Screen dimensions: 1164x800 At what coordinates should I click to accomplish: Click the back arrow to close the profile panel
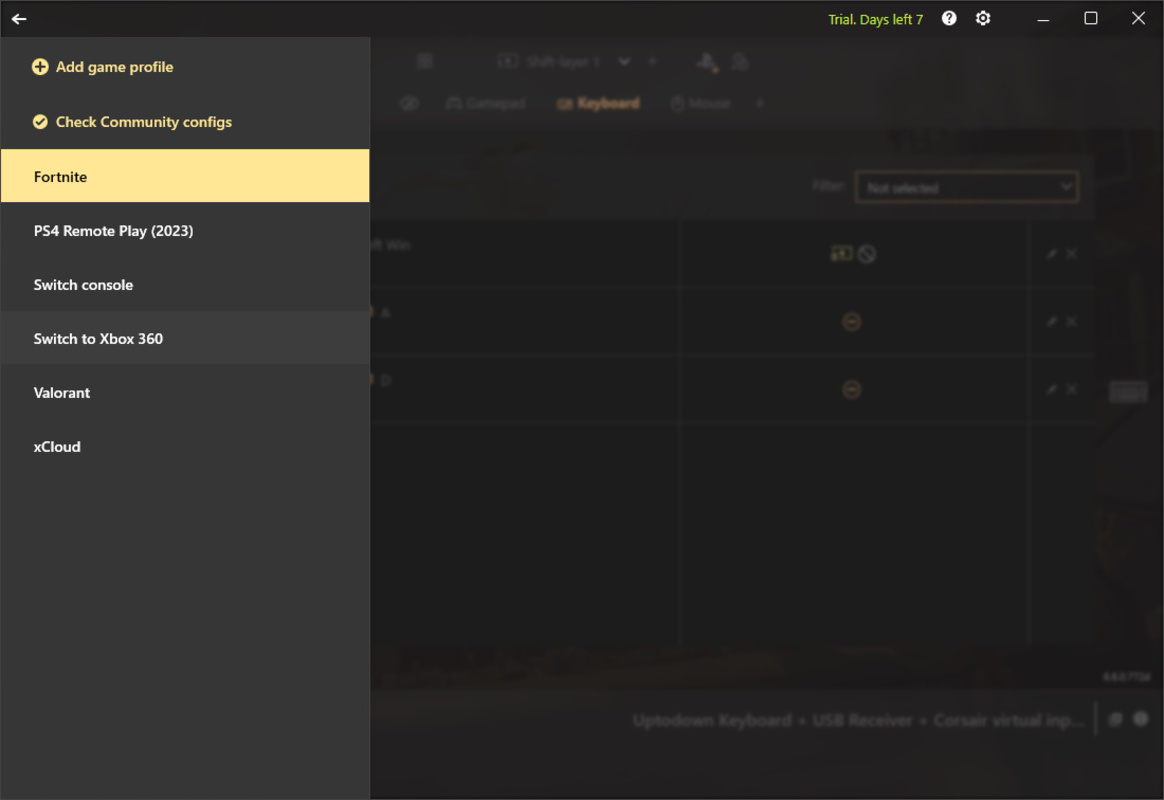pos(19,19)
